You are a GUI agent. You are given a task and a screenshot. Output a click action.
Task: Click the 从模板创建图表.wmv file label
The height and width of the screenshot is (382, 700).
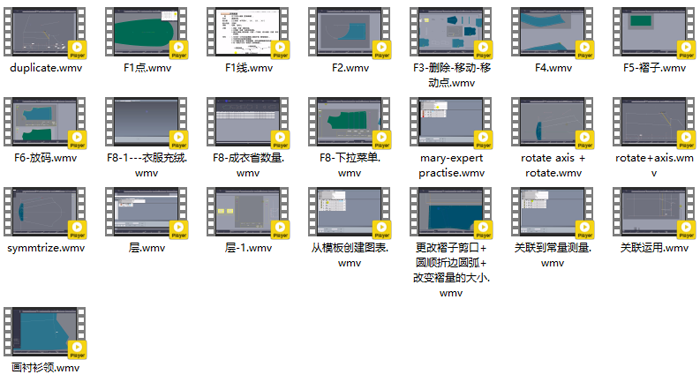pyautogui.click(x=350, y=255)
